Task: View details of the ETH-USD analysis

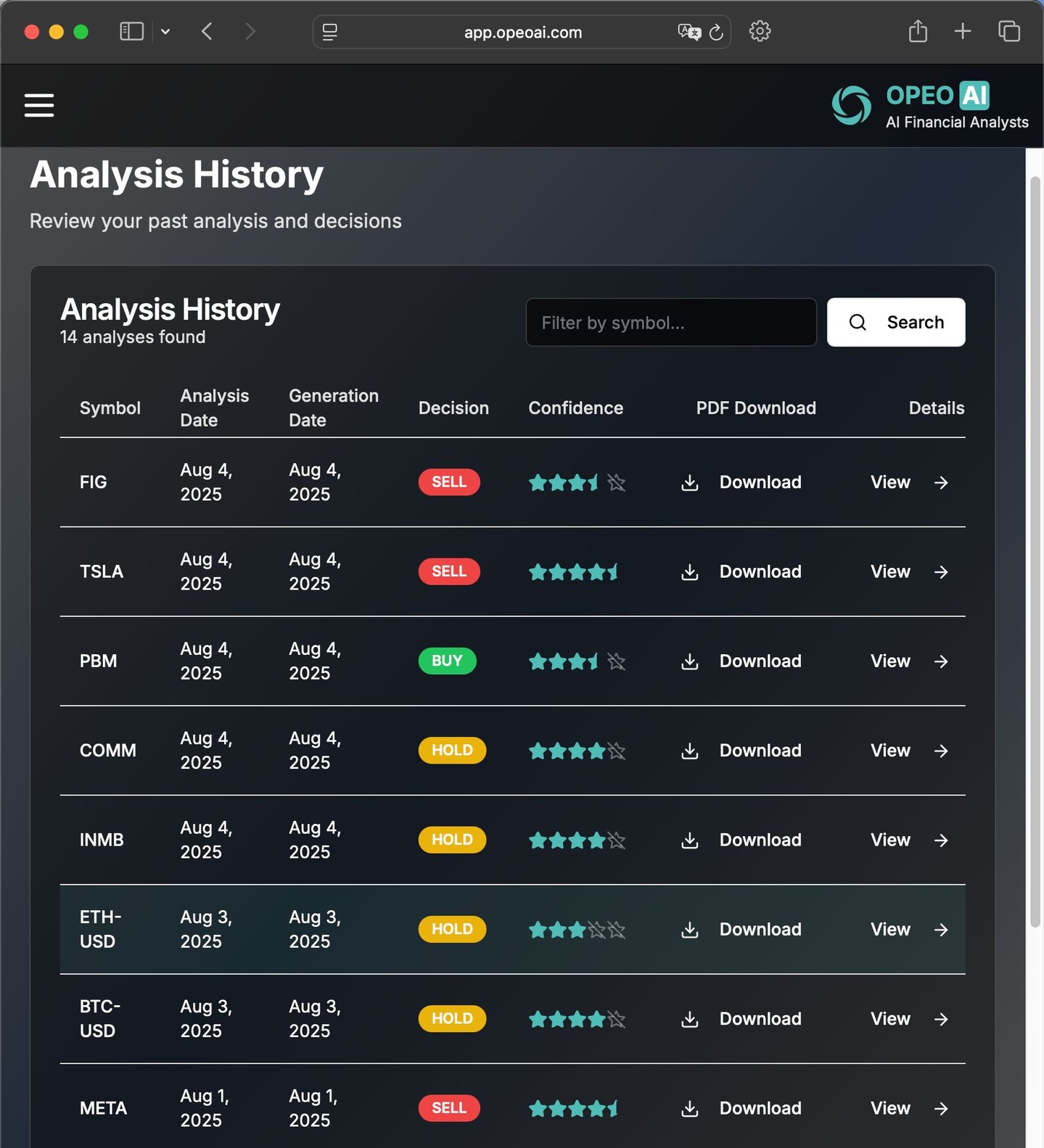Action: click(910, 930)
